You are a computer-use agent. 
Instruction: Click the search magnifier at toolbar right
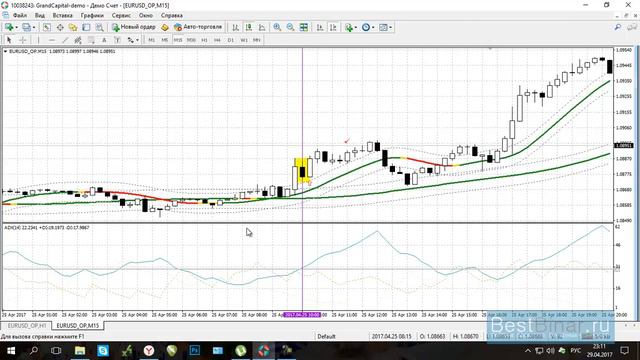tap(618, 27)
